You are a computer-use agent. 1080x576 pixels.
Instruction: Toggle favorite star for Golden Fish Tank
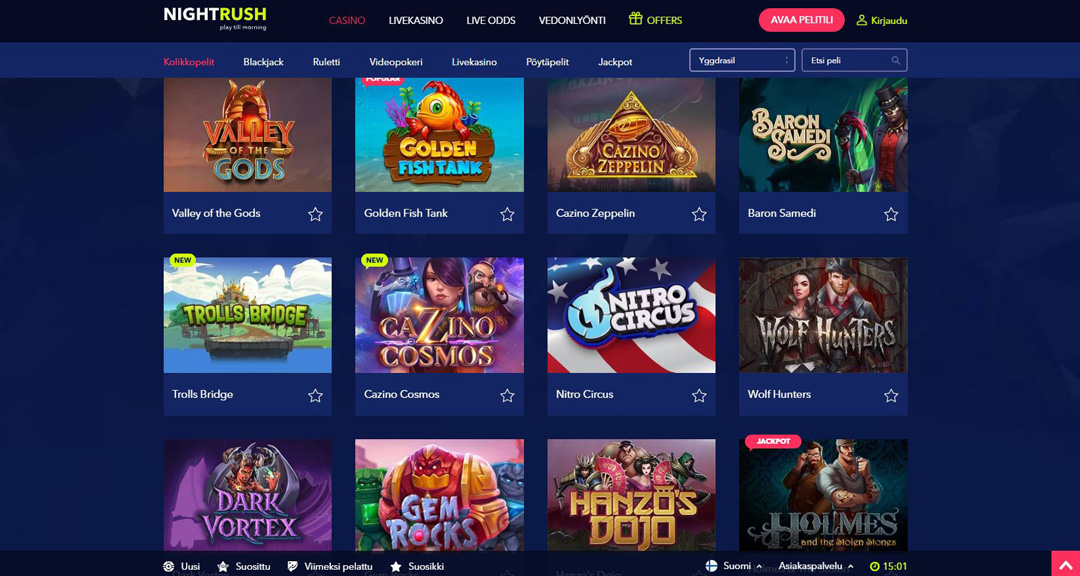pos(508,214)
